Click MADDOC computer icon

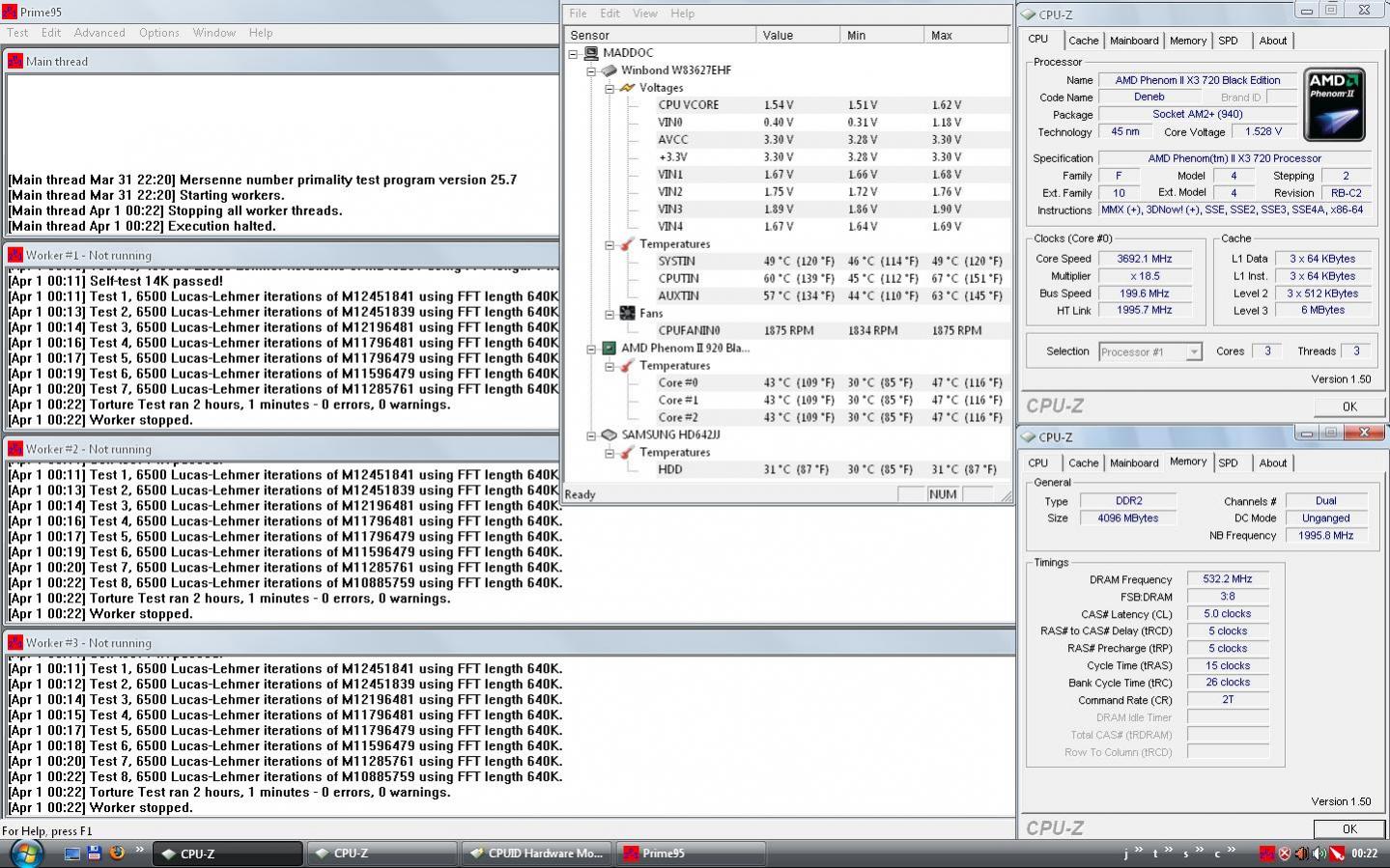(x=591, y=53)
